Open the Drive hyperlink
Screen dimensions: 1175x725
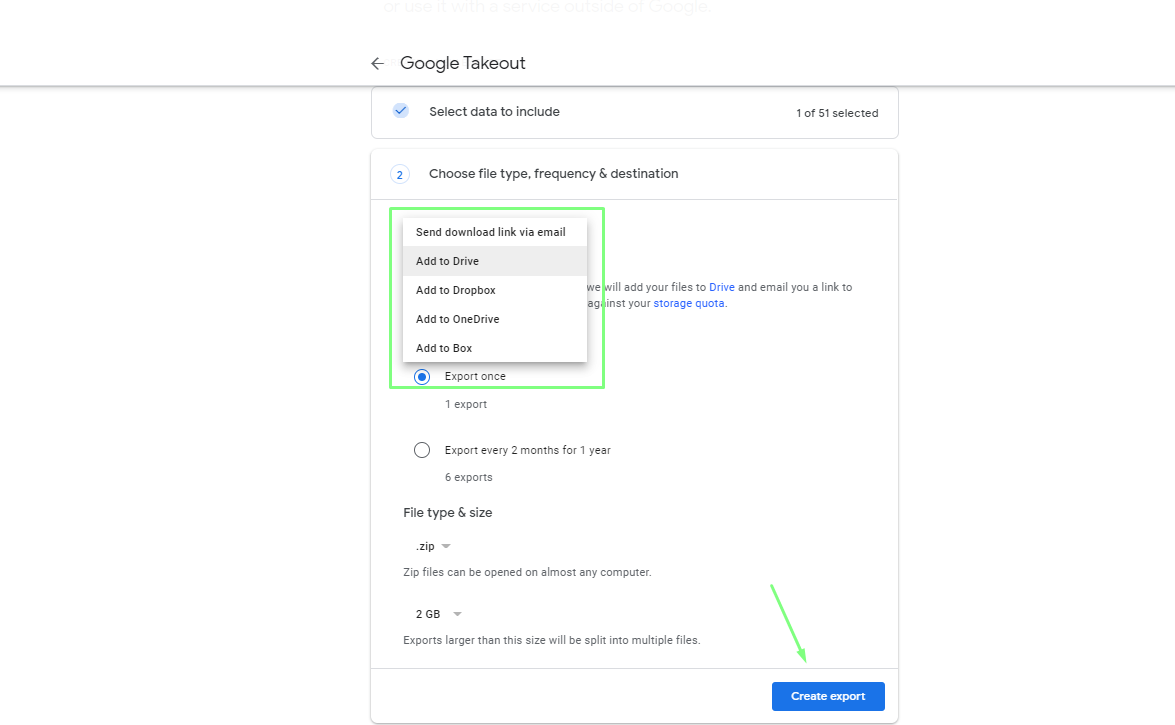[x=721, y=287]
